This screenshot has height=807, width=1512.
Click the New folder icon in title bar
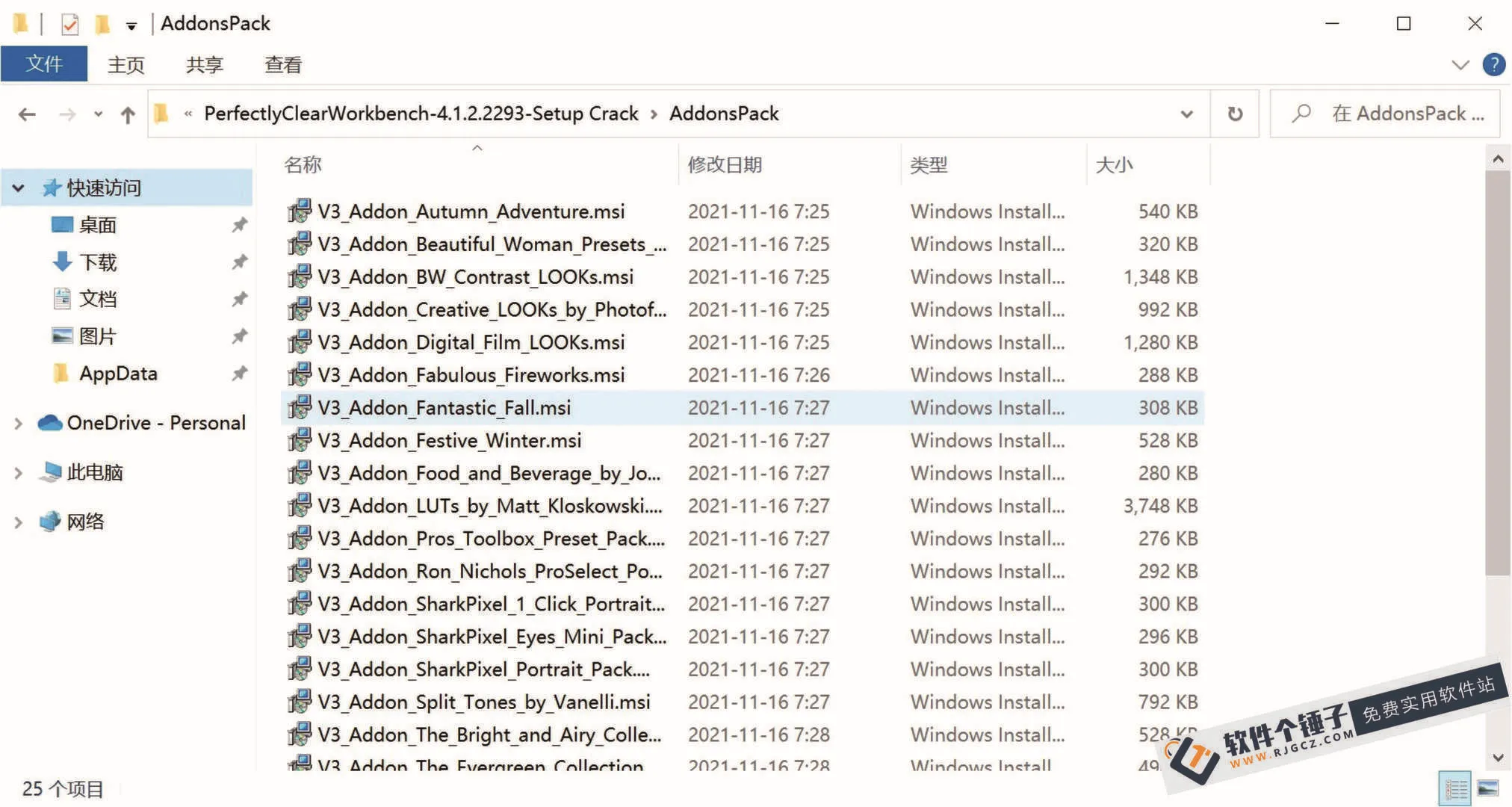(x=102, y=24)
